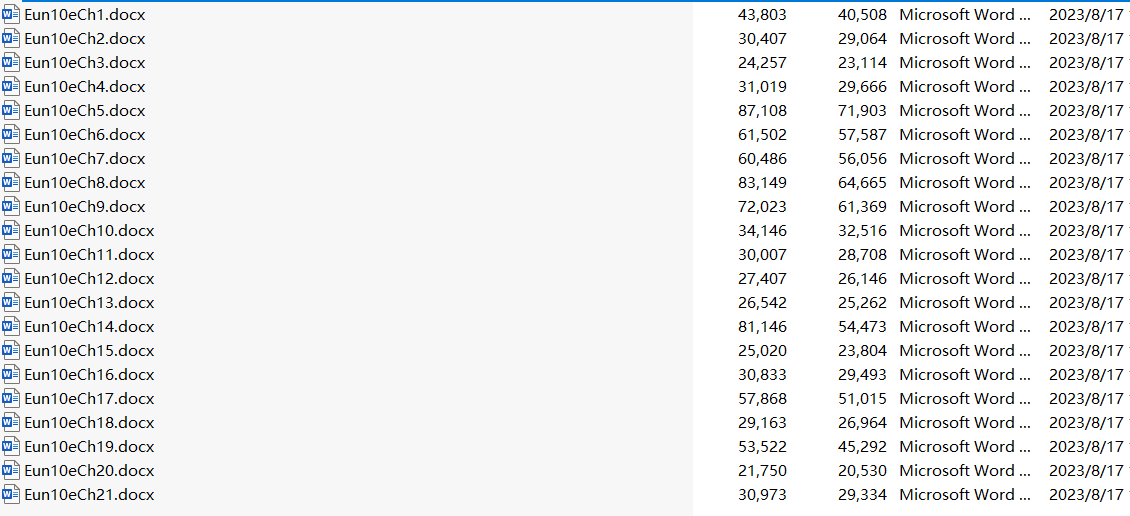This screenshot has height=516, width=1130.
Task: Click the Word icon of Eun10eCh1.docx
Action: tap(11, 14)
